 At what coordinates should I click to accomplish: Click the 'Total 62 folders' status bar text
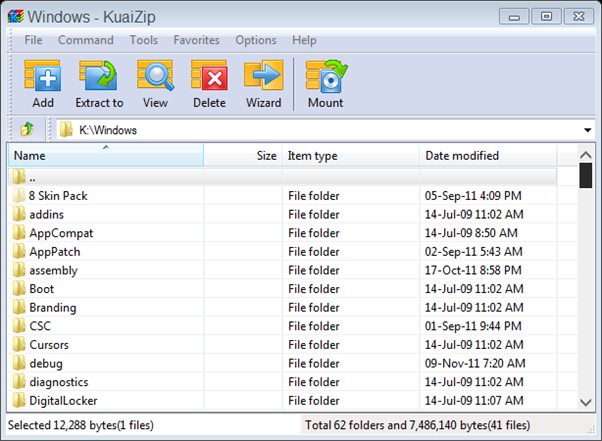[417, 425]
